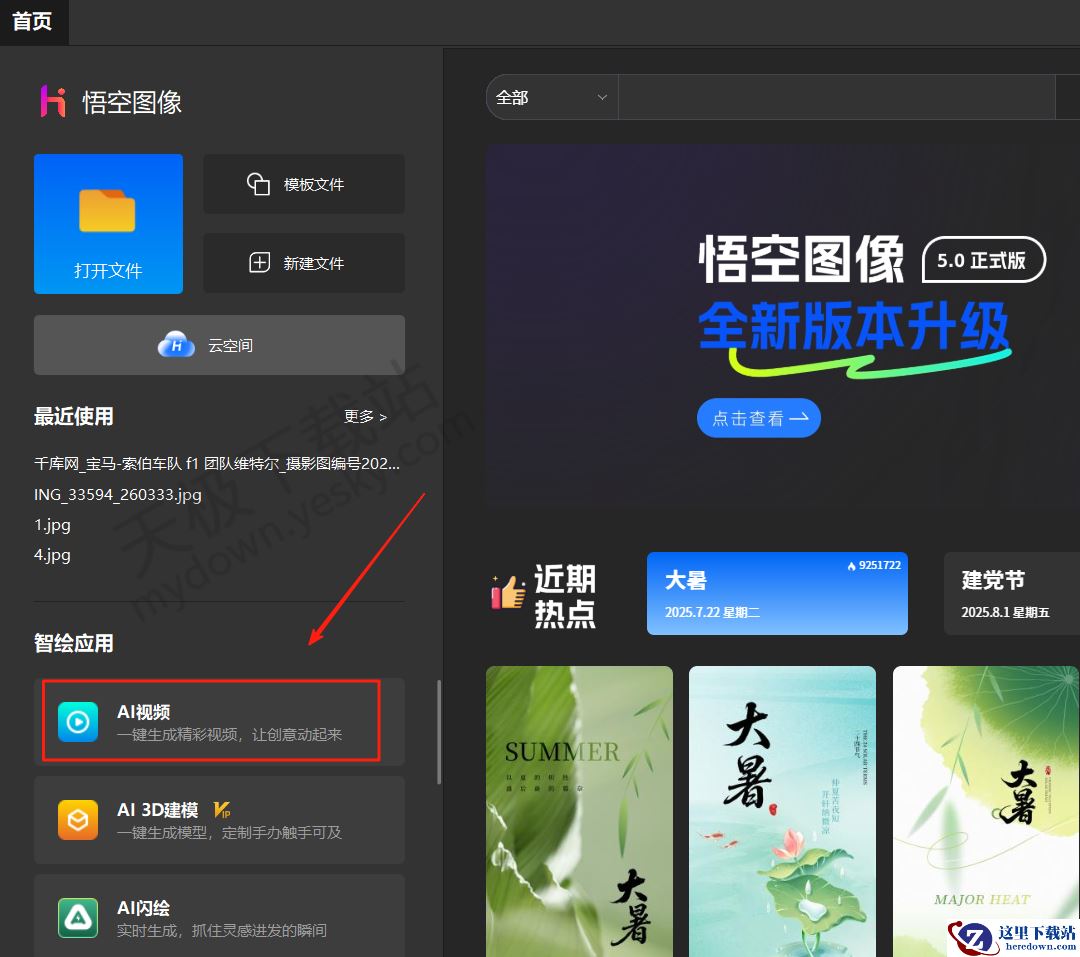1080x957 pixels.
Task: Click the 悟空图像 logo icon
Action: tap(53, 101)
